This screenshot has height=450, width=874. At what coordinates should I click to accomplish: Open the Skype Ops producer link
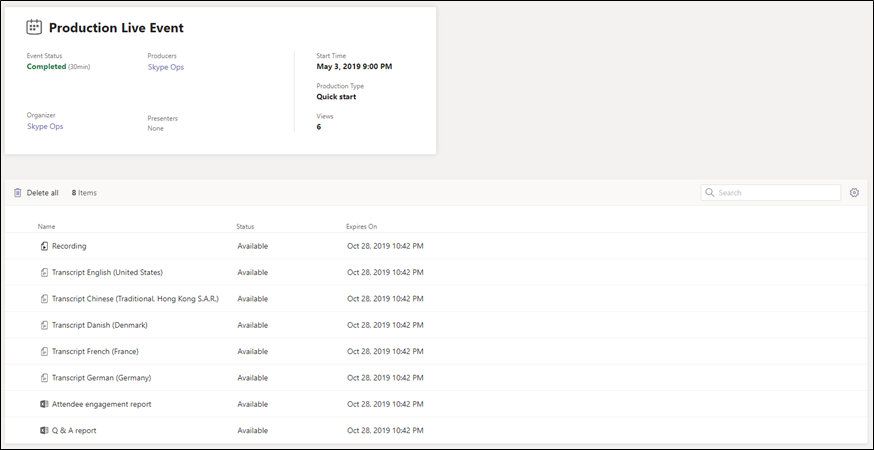click(x=166, y=67)
